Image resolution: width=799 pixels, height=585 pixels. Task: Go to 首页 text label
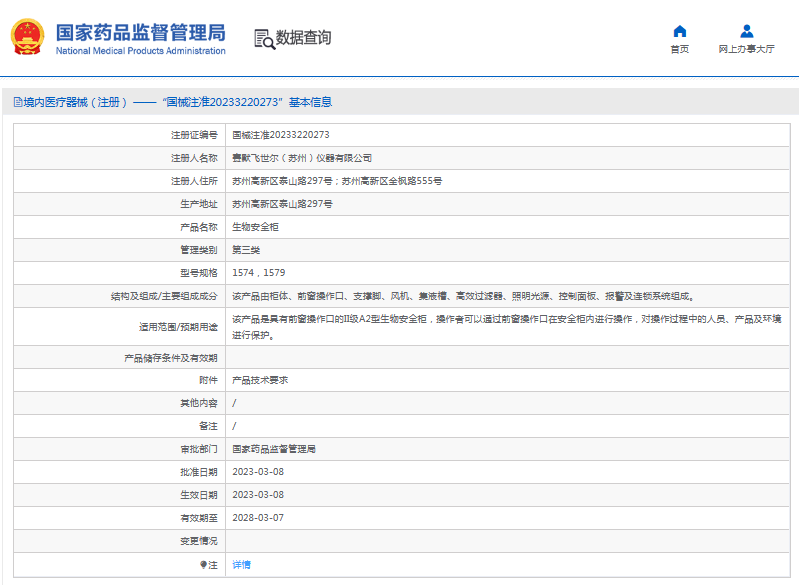(x=679, y=49)
